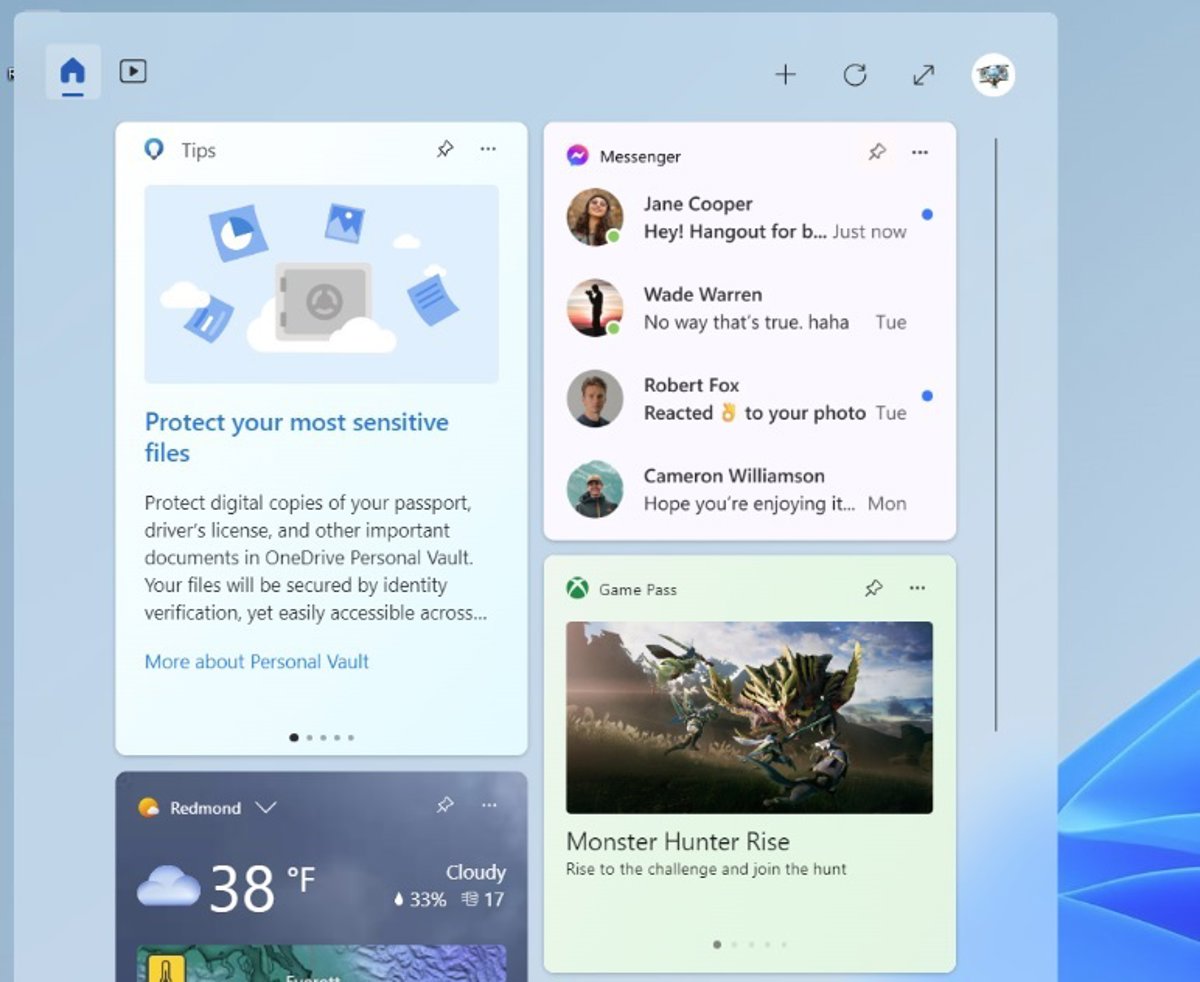This screenshot has width=1200, height=982.
Task: Pin the Game Pass widget
Action: point(874,588)
